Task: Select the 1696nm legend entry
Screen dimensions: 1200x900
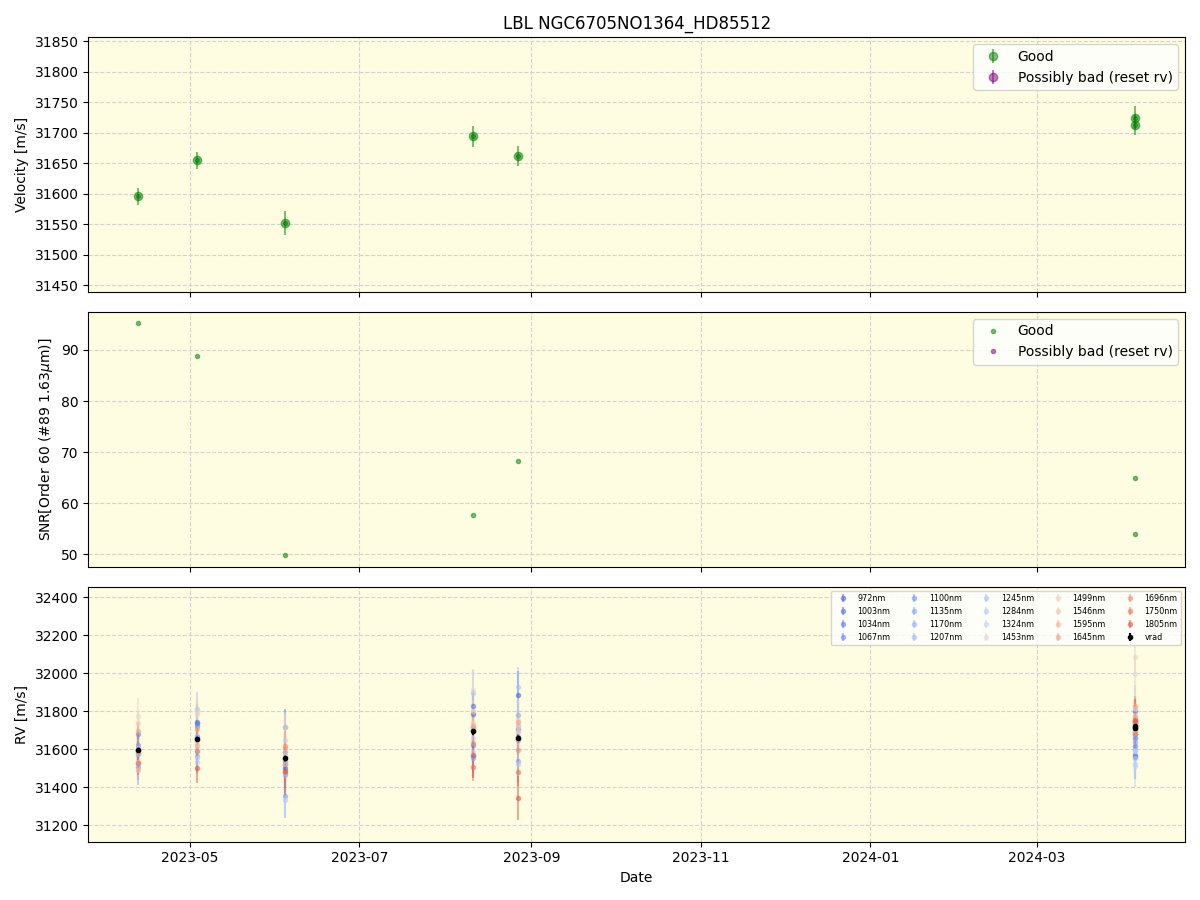Action: click(x=1152, y=598)
